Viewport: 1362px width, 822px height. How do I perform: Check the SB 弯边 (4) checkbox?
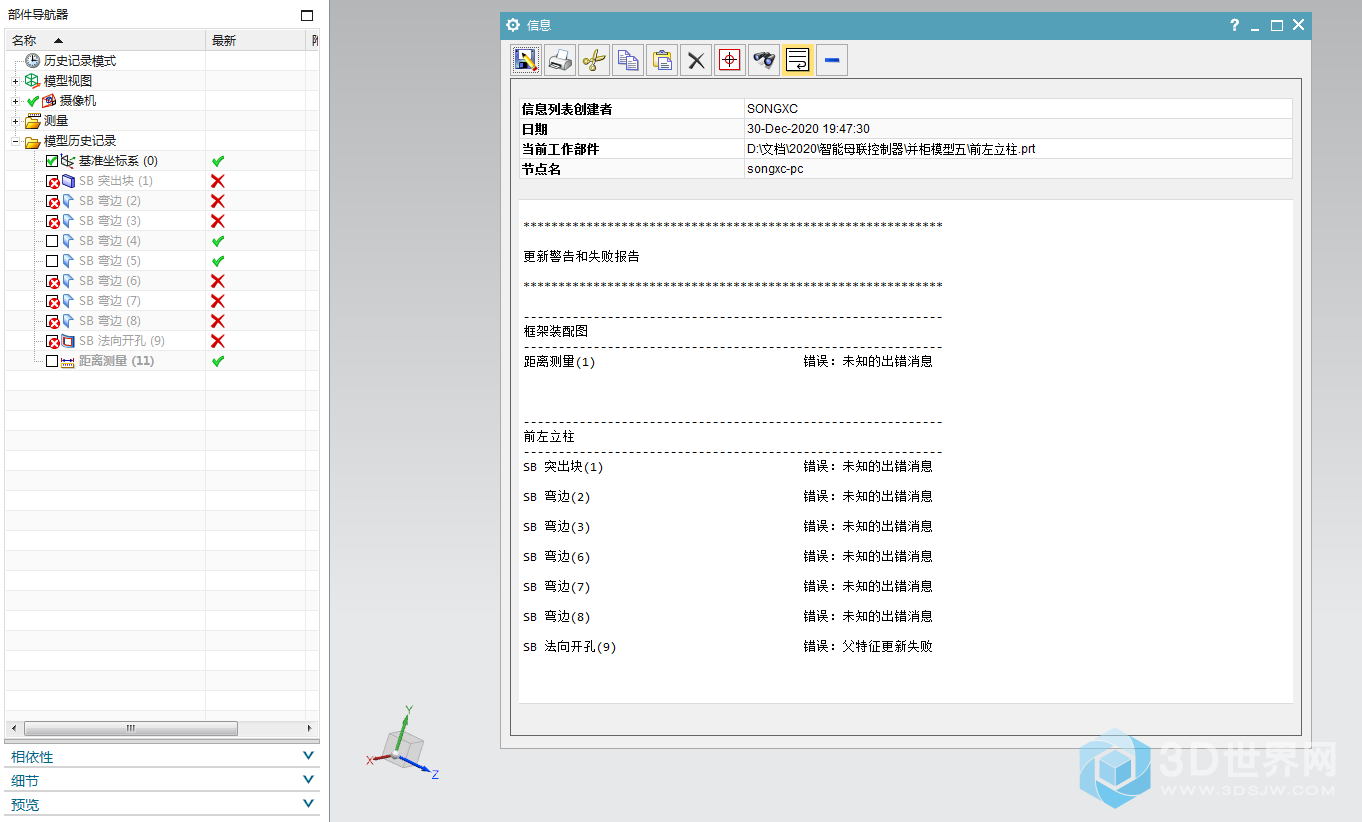click(52, 241)
